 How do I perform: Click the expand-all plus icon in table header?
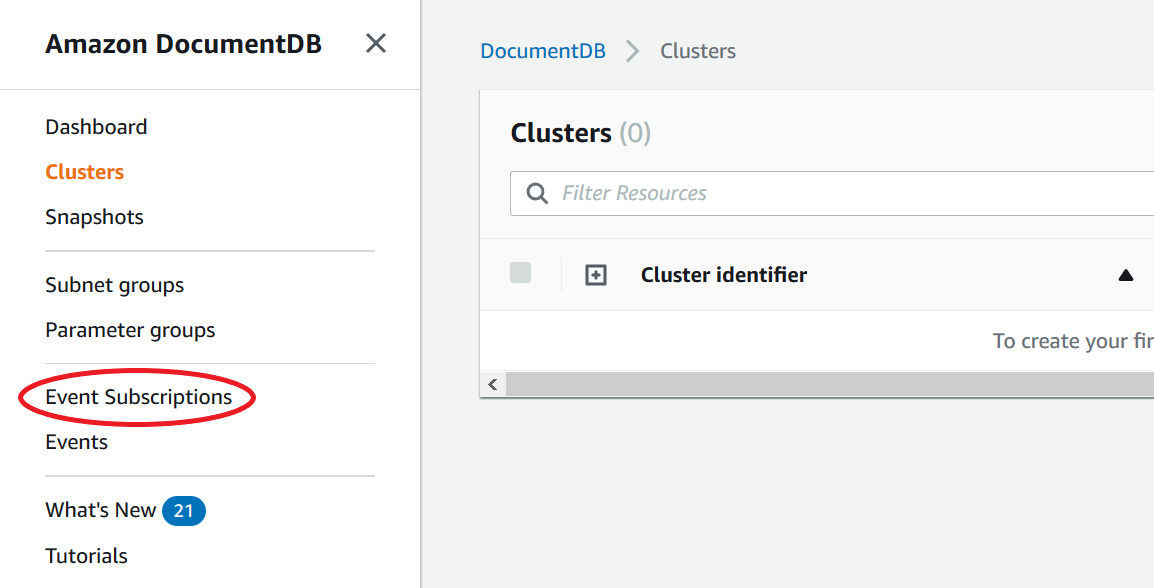[x=595, y=274]
